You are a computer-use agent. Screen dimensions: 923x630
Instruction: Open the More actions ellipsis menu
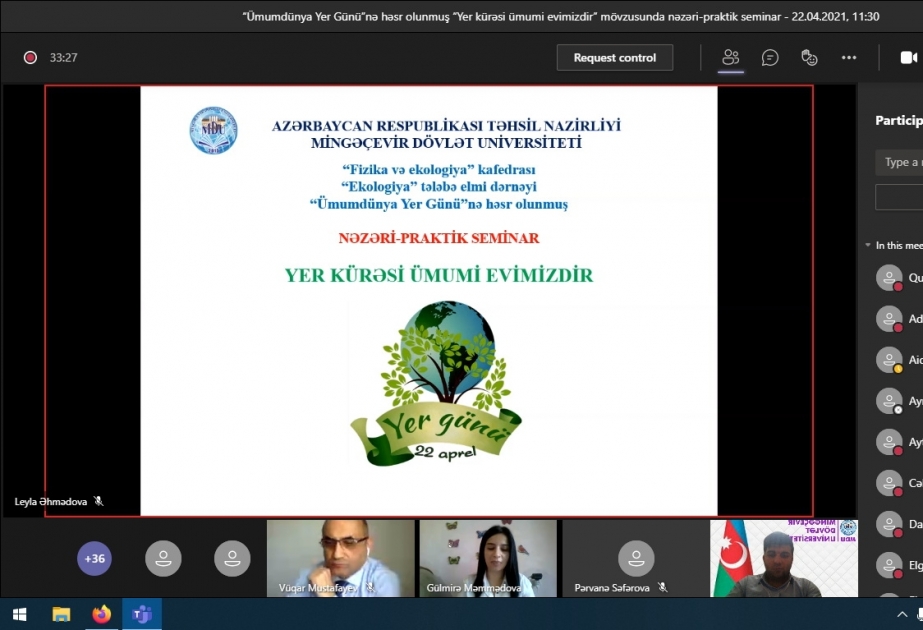click(x=849, y=58)
